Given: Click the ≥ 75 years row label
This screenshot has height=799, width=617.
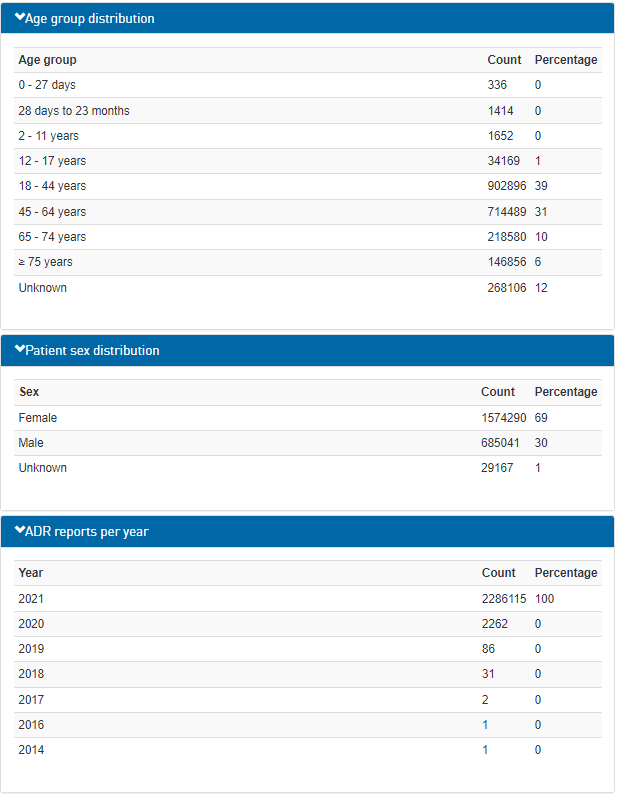Looking at the screenshot, I should pyautogui.click(x=45, y=262).
